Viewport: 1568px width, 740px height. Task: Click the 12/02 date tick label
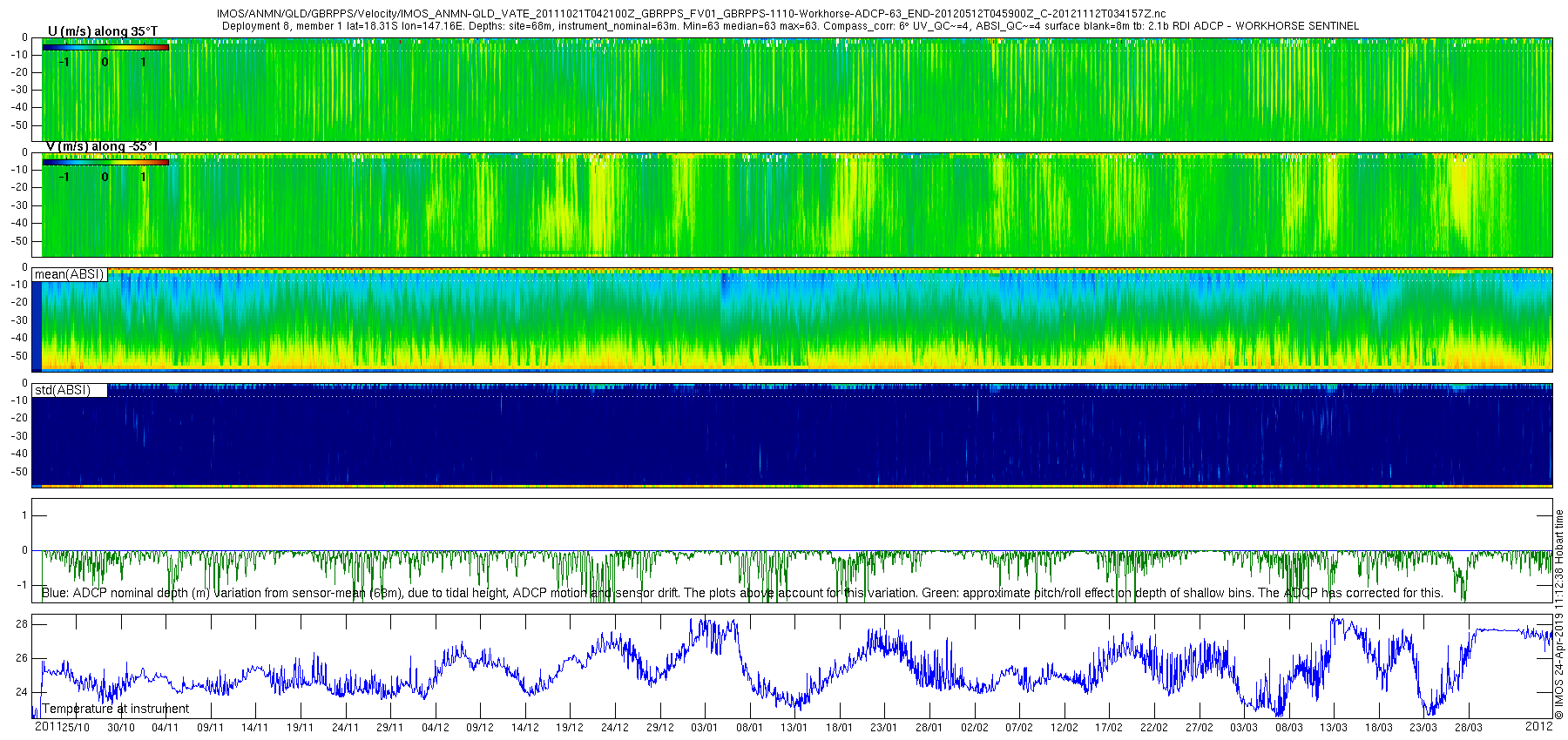click(x=1064, y=728)
